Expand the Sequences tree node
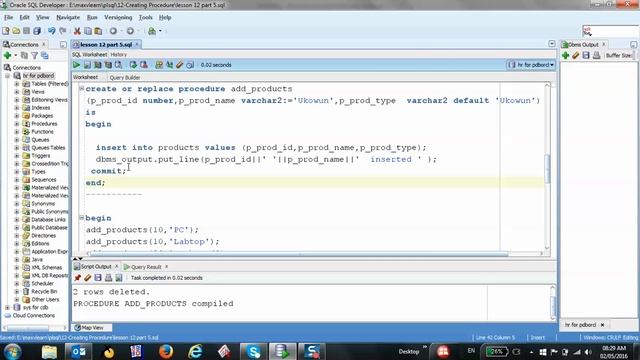 [17, 180]
